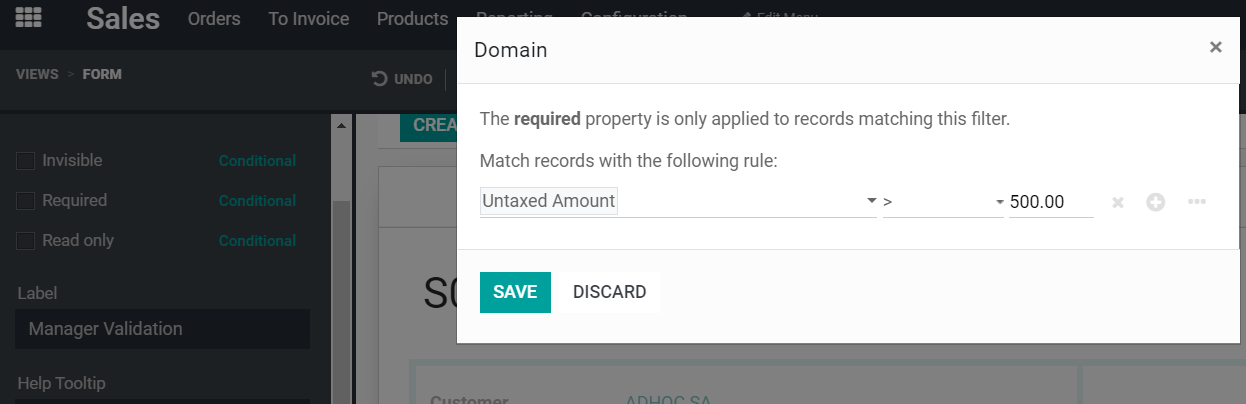Image resolution: width=1246 pixels, height=404 pixels.
Task: Edit the Manager Validation label field
Action: pyautogui.click(x=162, y=329)
